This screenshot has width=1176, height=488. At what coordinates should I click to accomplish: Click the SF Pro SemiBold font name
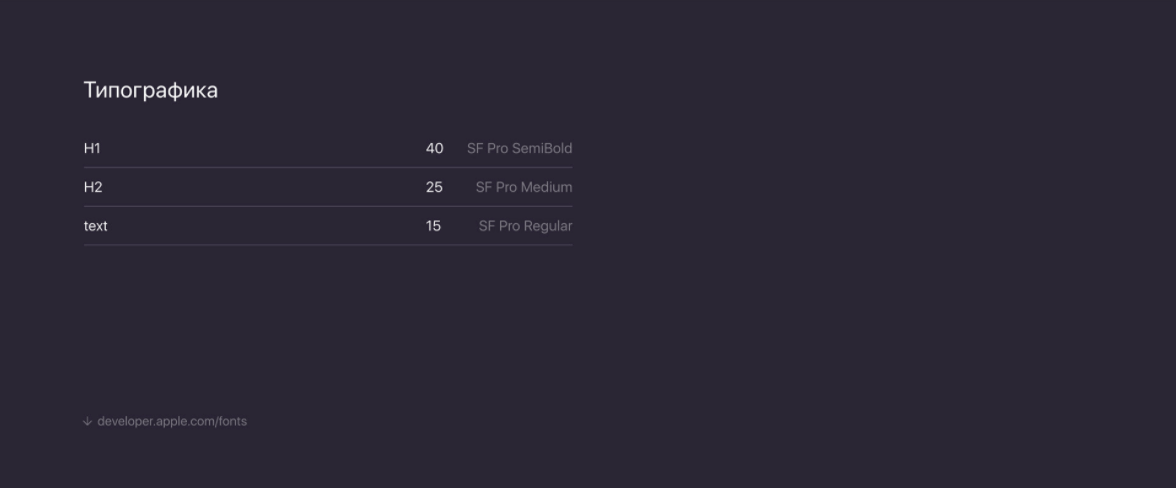519,149
